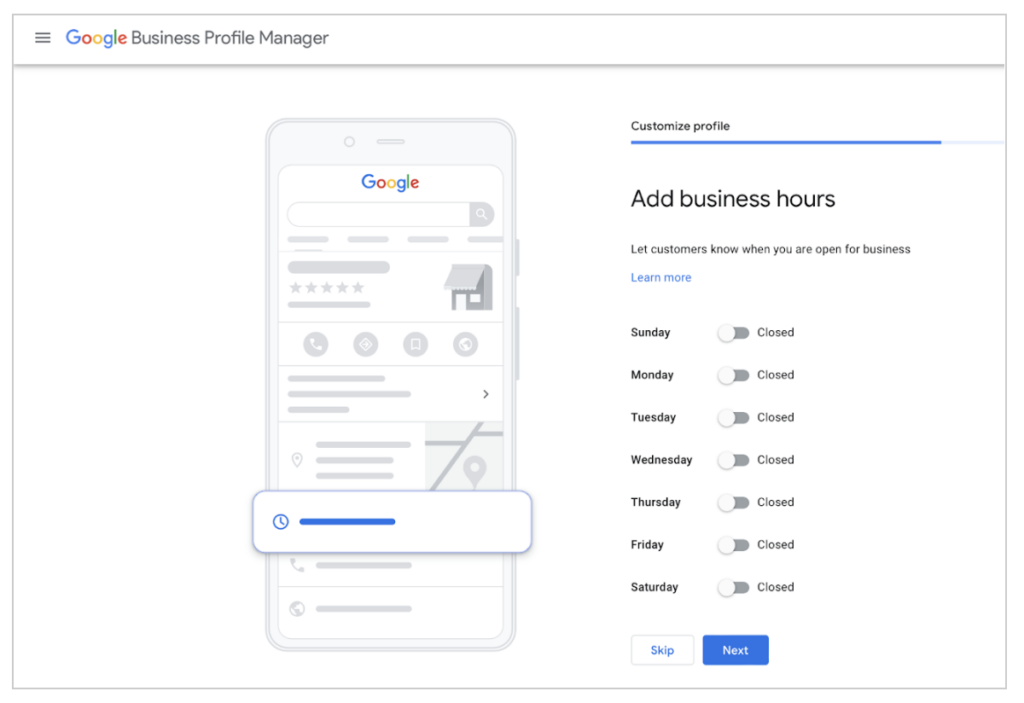Image resolution: width=1024 pixels, height=703 pixels.
Task: Click the blue Next button
Action: [735, 650]
